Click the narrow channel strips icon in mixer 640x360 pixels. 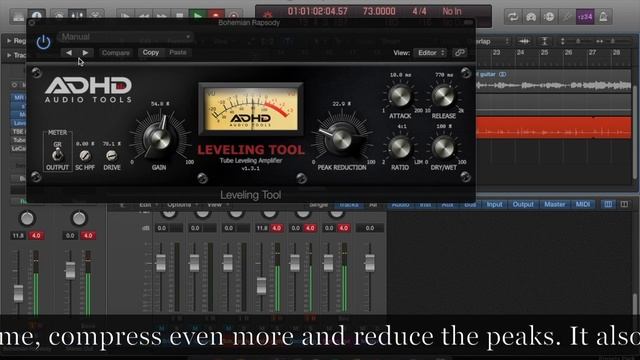(x=608, y=204)
